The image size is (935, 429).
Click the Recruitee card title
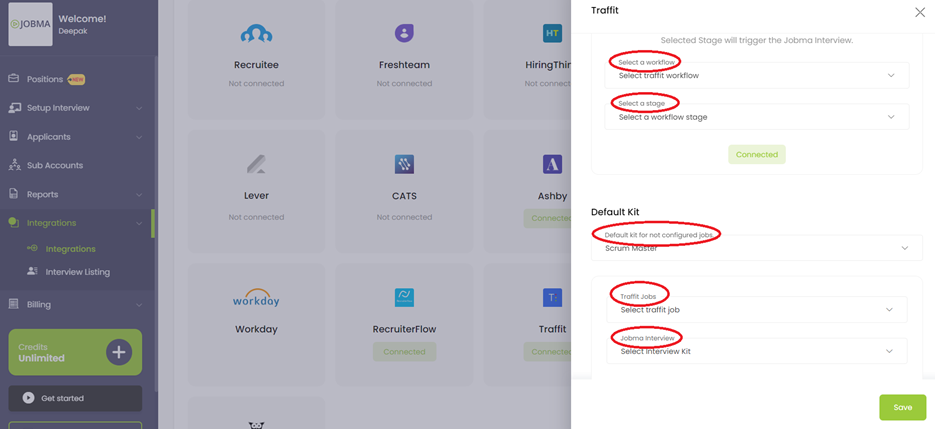point(256,64)
